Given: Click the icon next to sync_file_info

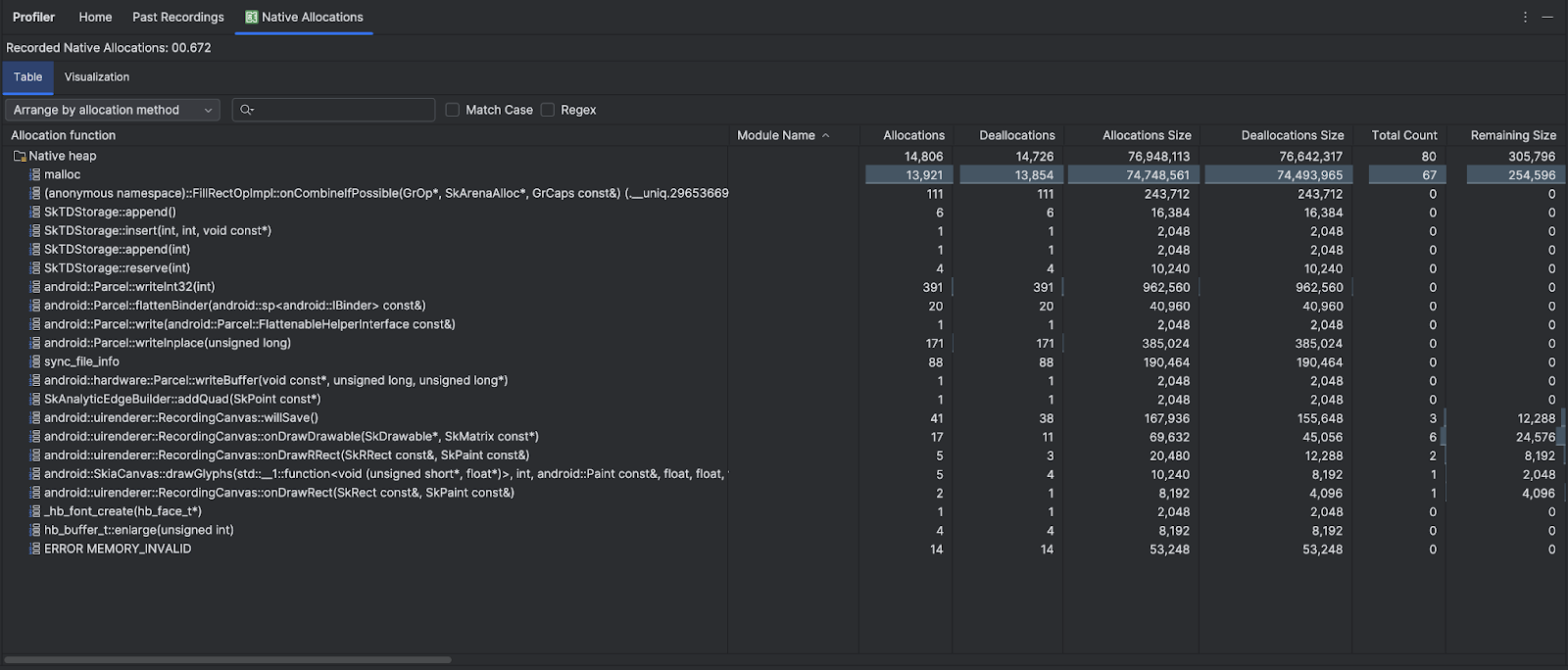Looking at the screenshot, I should coord(35,361).
